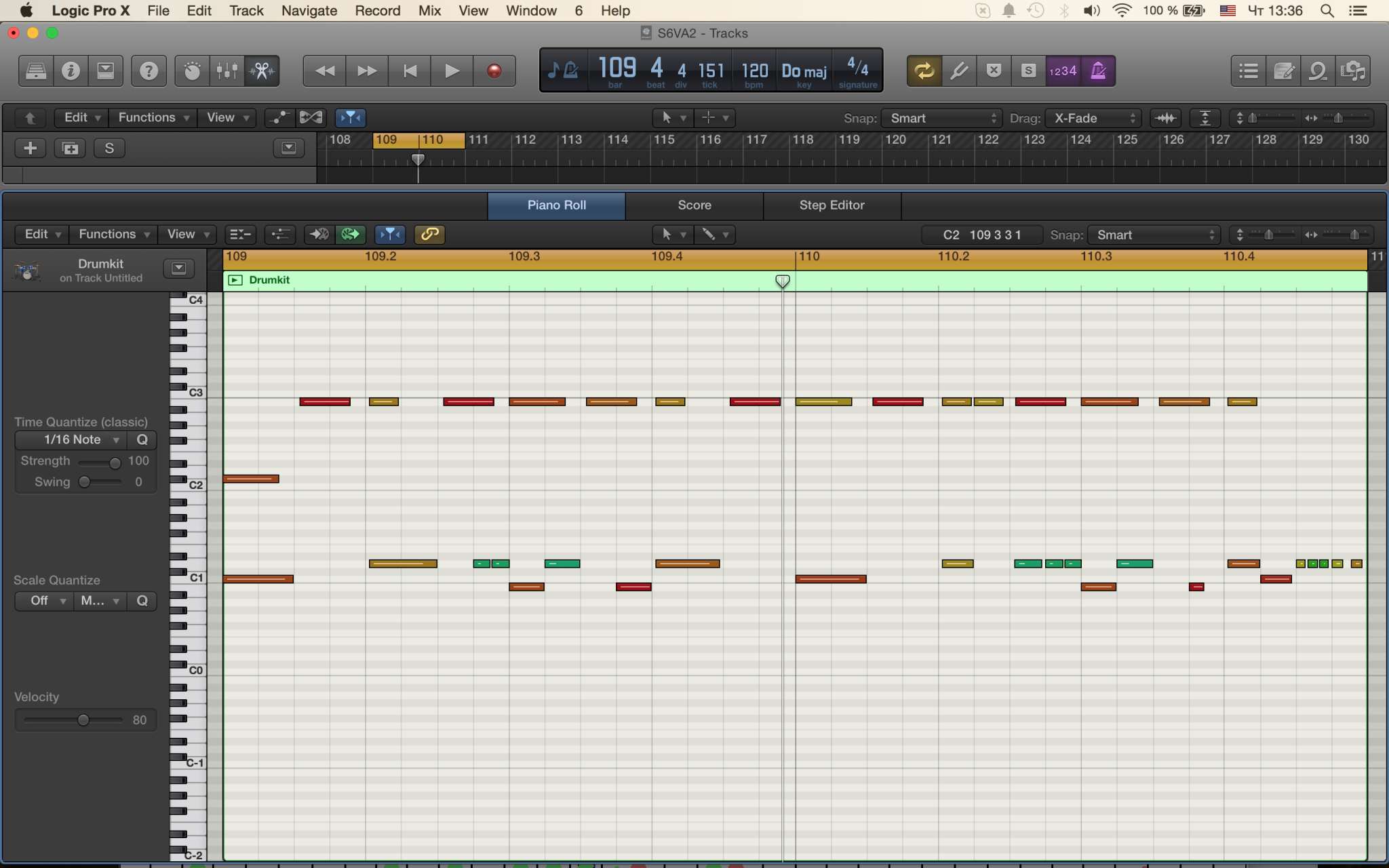Adjust the Velocity slider
The width and height of the screenshot is (1389, 868).
(83, 720)
